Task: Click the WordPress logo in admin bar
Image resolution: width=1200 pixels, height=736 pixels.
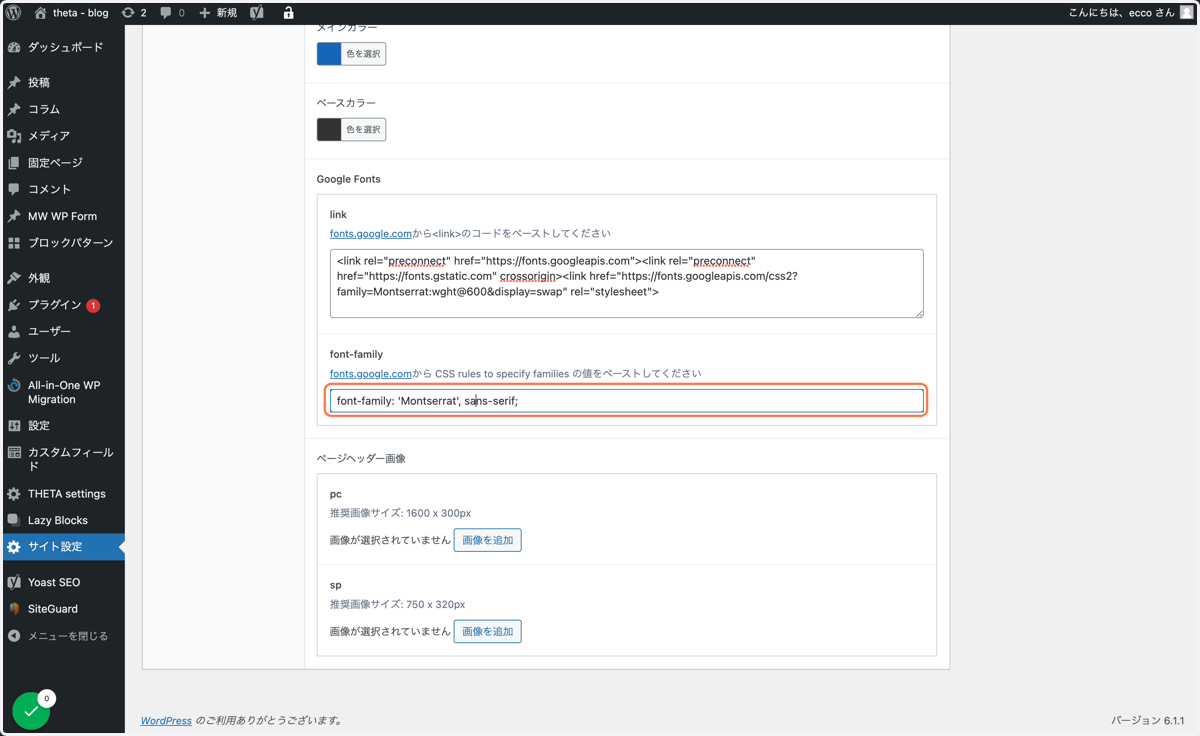Action: click(14, 13)
